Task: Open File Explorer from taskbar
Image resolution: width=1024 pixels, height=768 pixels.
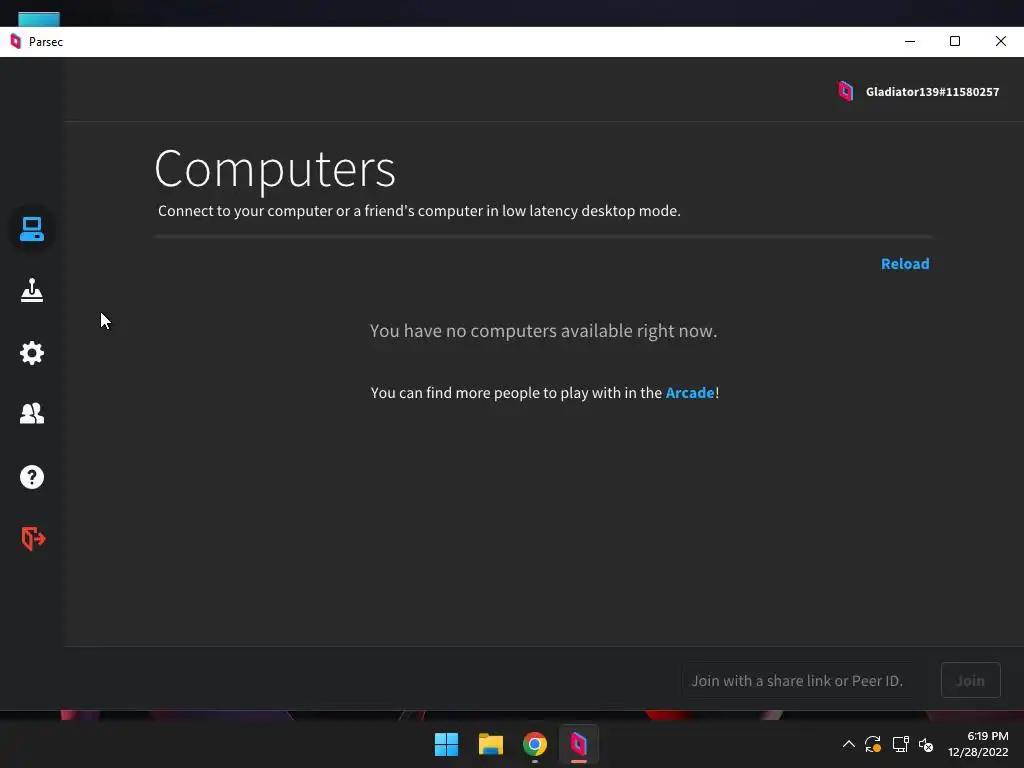Action: tap(490, 744)
